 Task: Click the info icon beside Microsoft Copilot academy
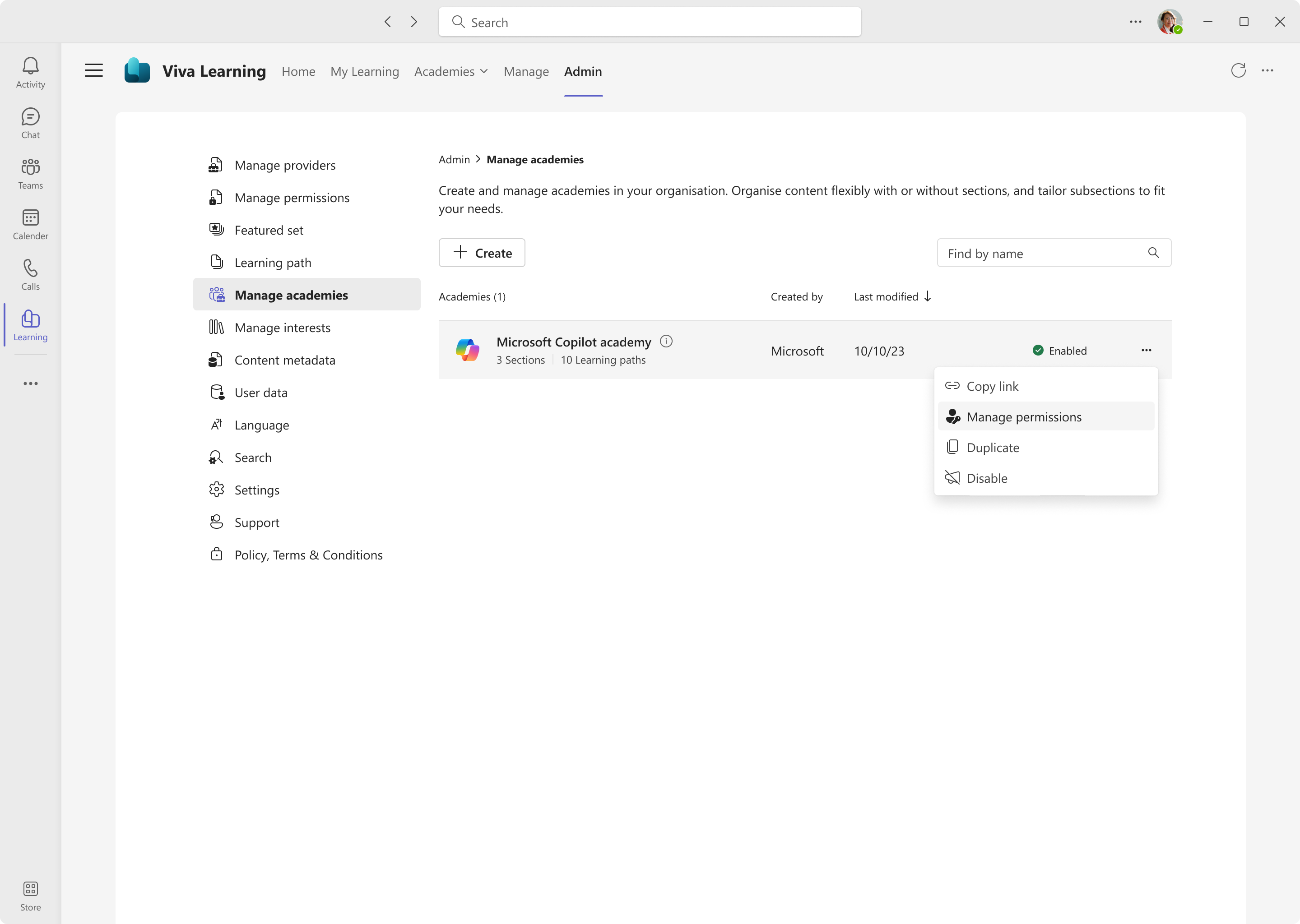pyautogui.click(x=666, y=342)
